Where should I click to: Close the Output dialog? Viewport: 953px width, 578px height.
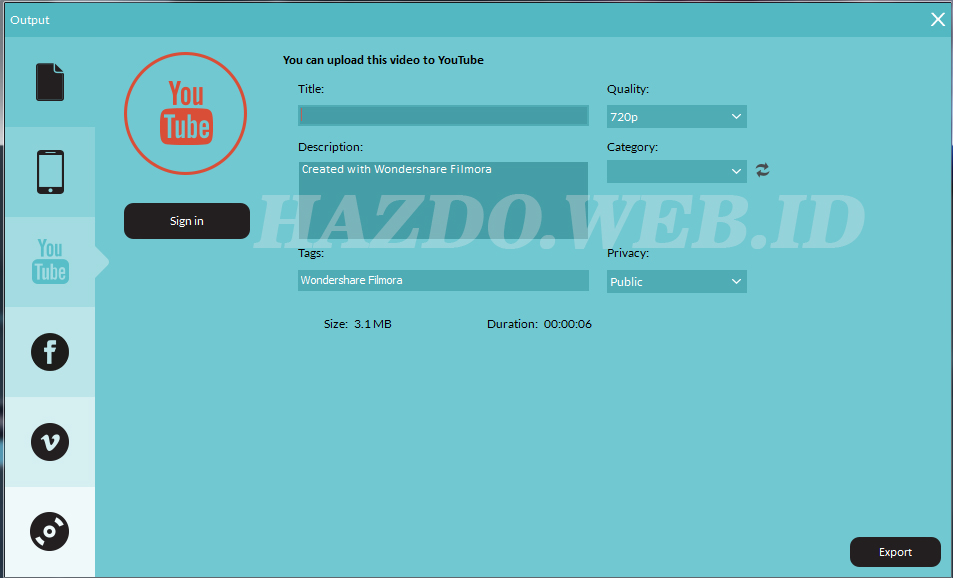937,19
